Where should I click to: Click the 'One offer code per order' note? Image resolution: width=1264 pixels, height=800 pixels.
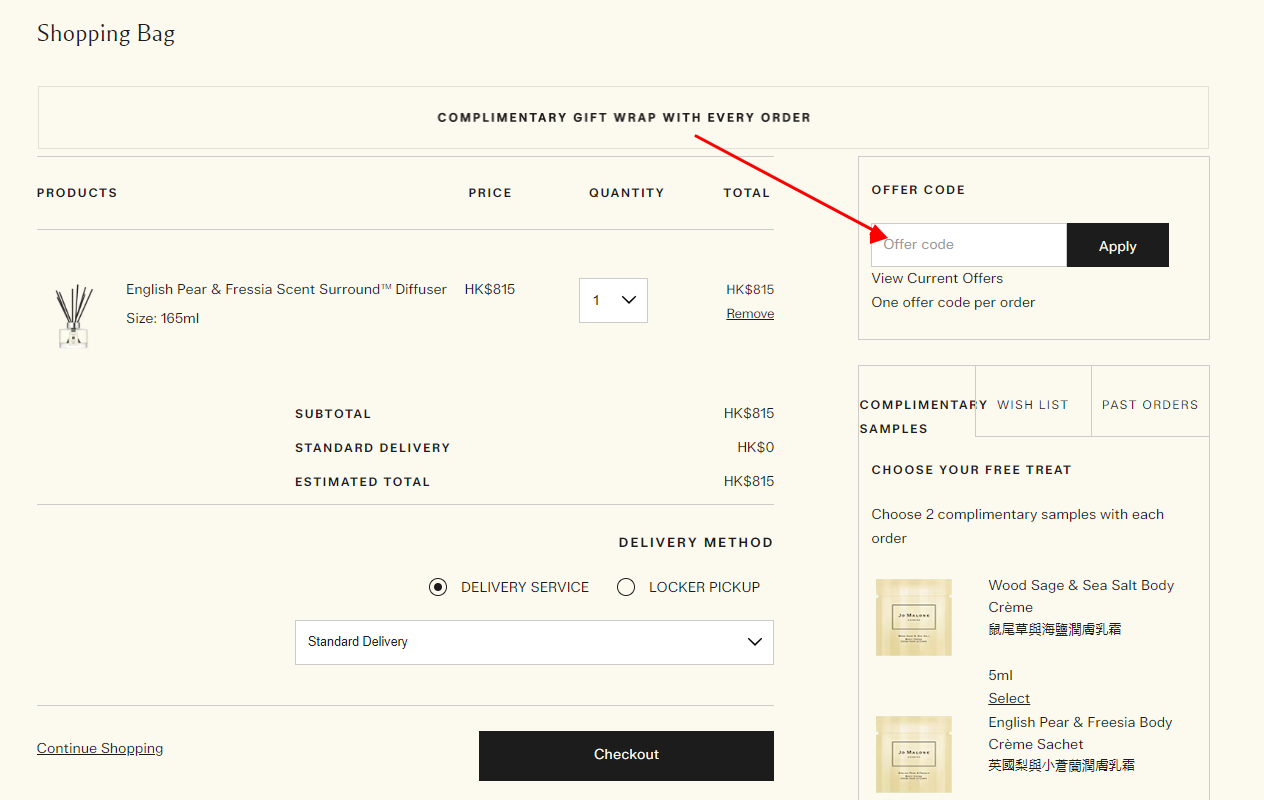point(953,302)
